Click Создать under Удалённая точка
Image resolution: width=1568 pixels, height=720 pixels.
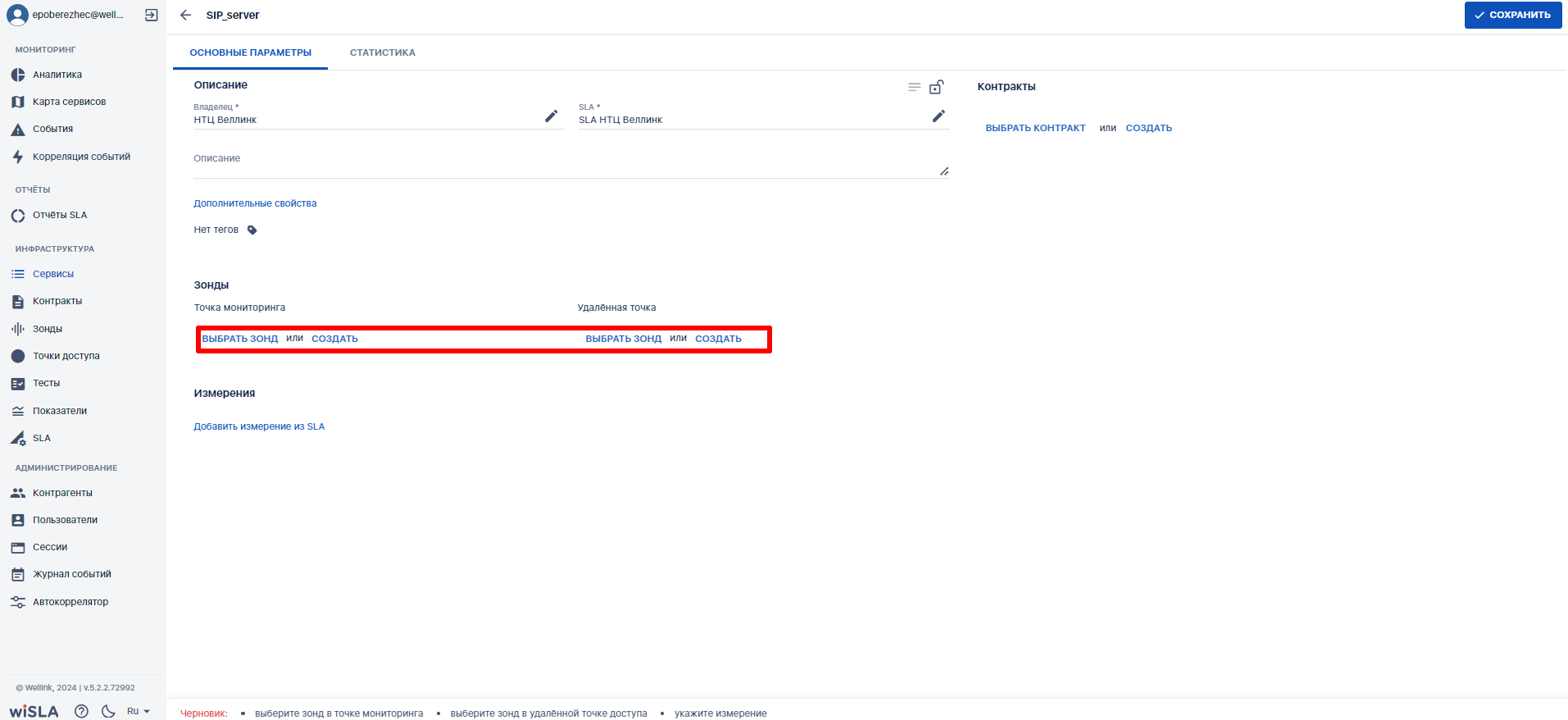718,339
